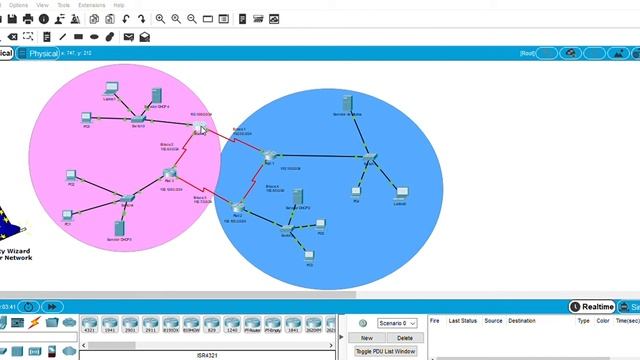
Task: Select the Delete tool icon
Action: click(13, 37)
